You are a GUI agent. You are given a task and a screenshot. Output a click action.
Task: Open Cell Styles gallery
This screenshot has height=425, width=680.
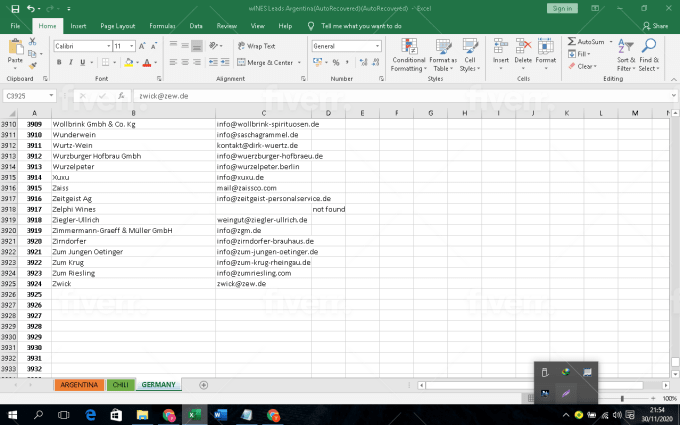[x=469, y=54]
